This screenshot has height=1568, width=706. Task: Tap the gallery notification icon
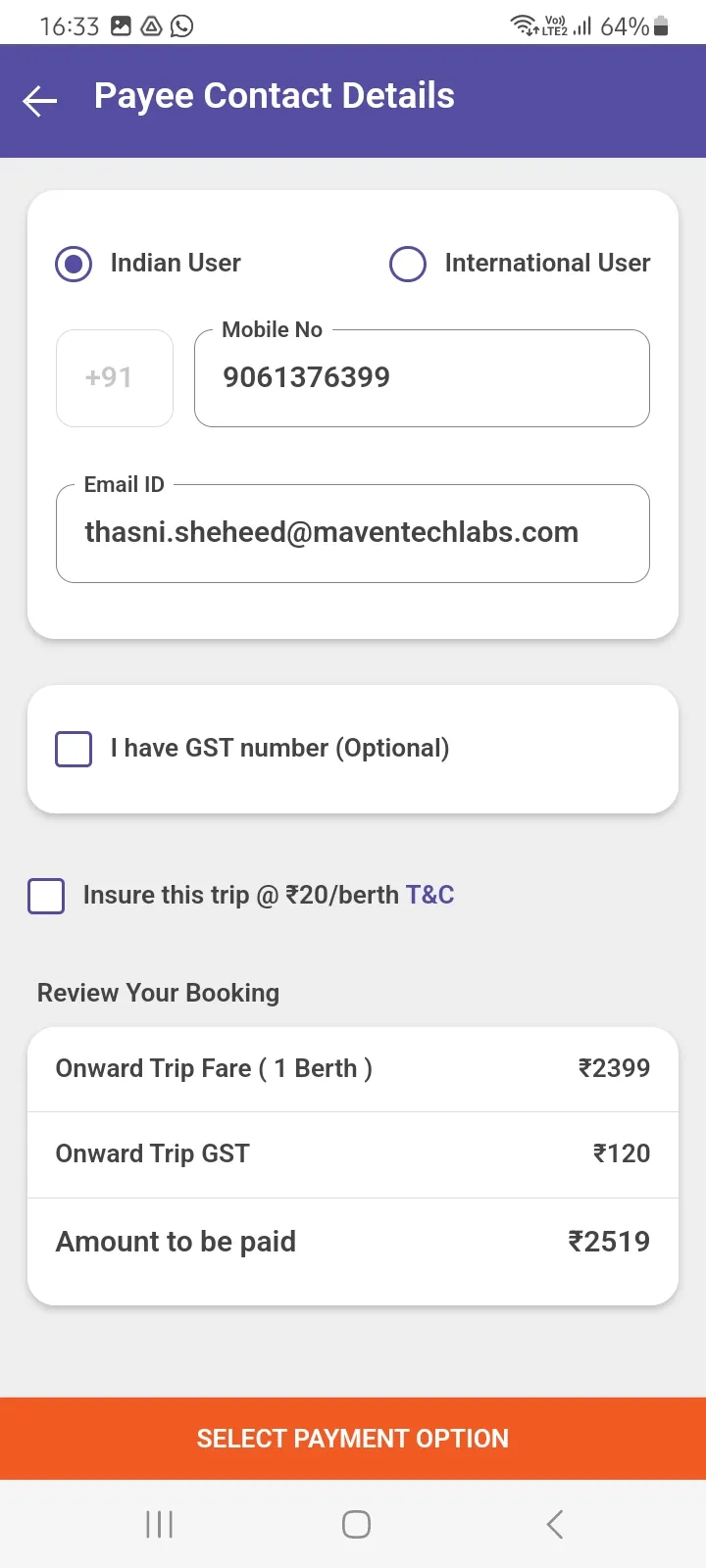pyautogui.click(x=121, y=26)
